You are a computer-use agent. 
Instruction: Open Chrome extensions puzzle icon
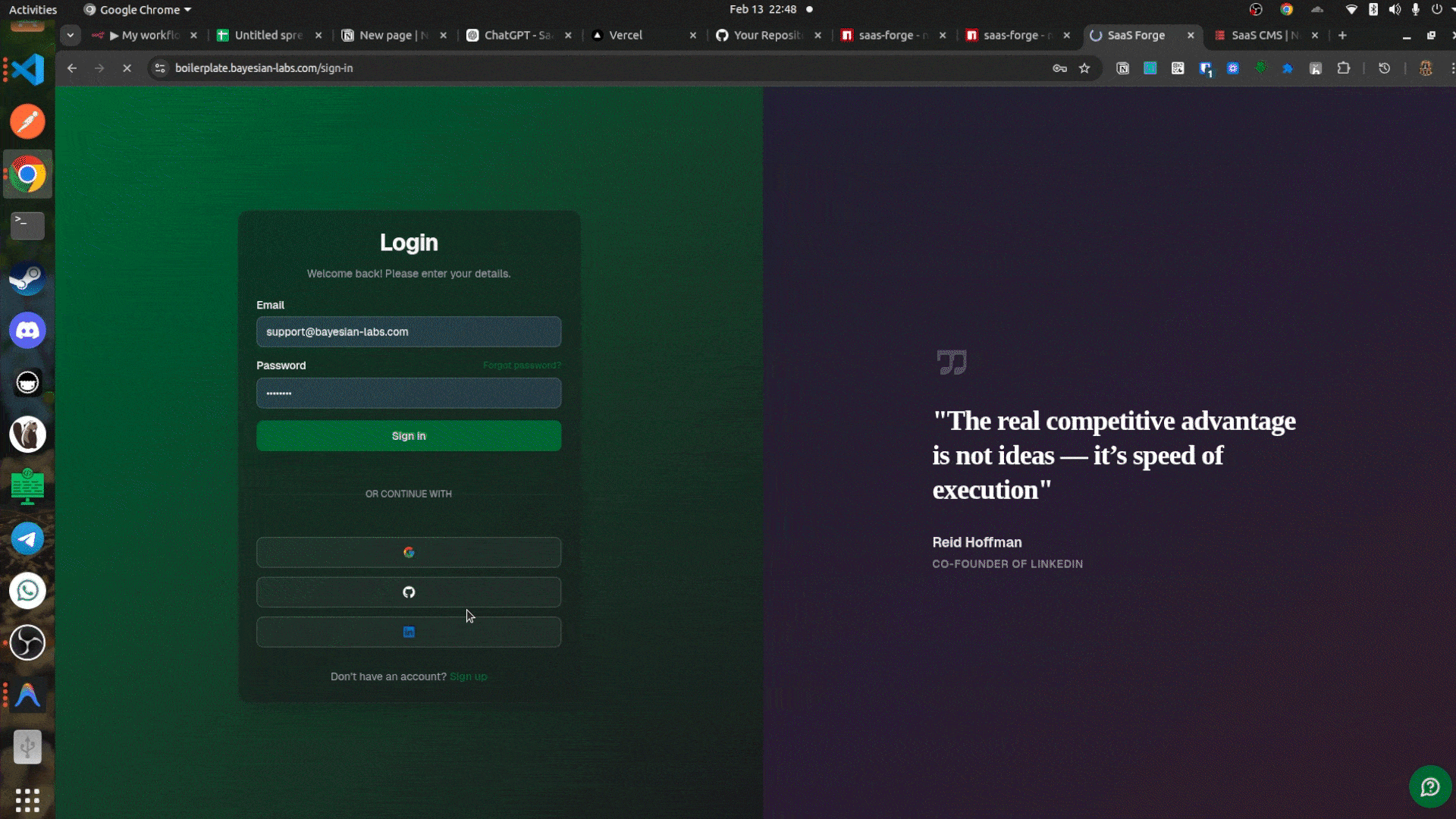tap(1344, 68)
